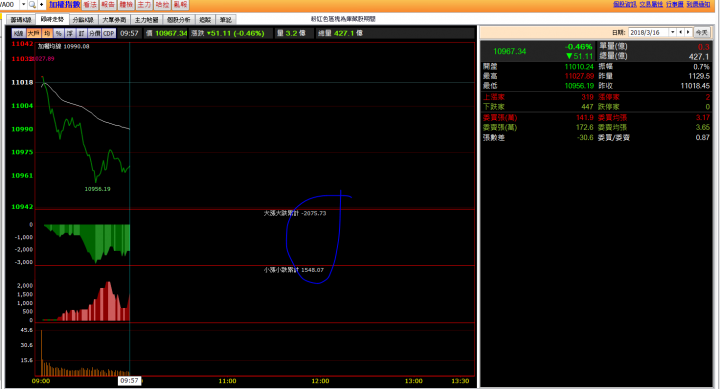Screen dimensions: 720x389
Task: Click the 上漲家 319 row
Action: (x=538, y=97)
